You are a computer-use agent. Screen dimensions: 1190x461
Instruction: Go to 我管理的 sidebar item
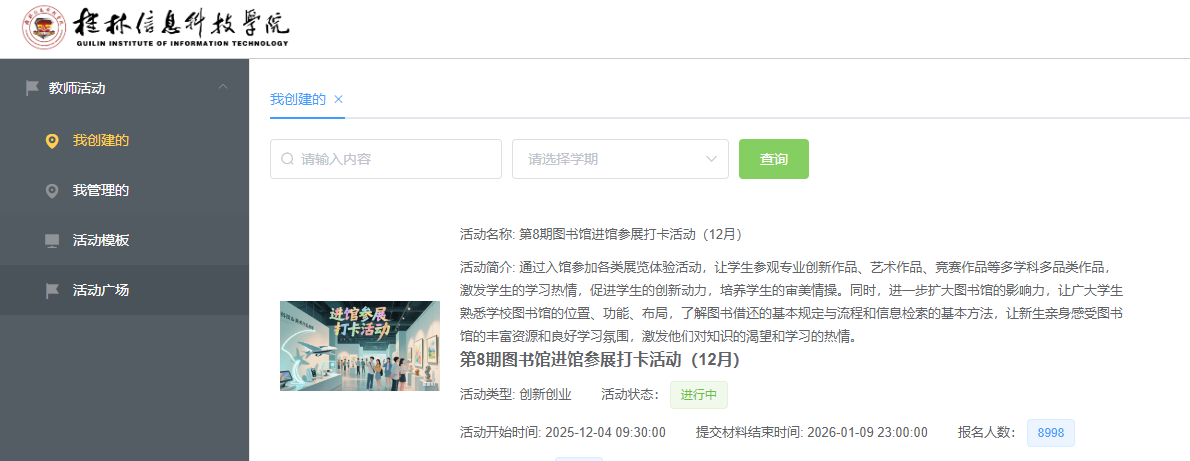click(x=101, y=191)
